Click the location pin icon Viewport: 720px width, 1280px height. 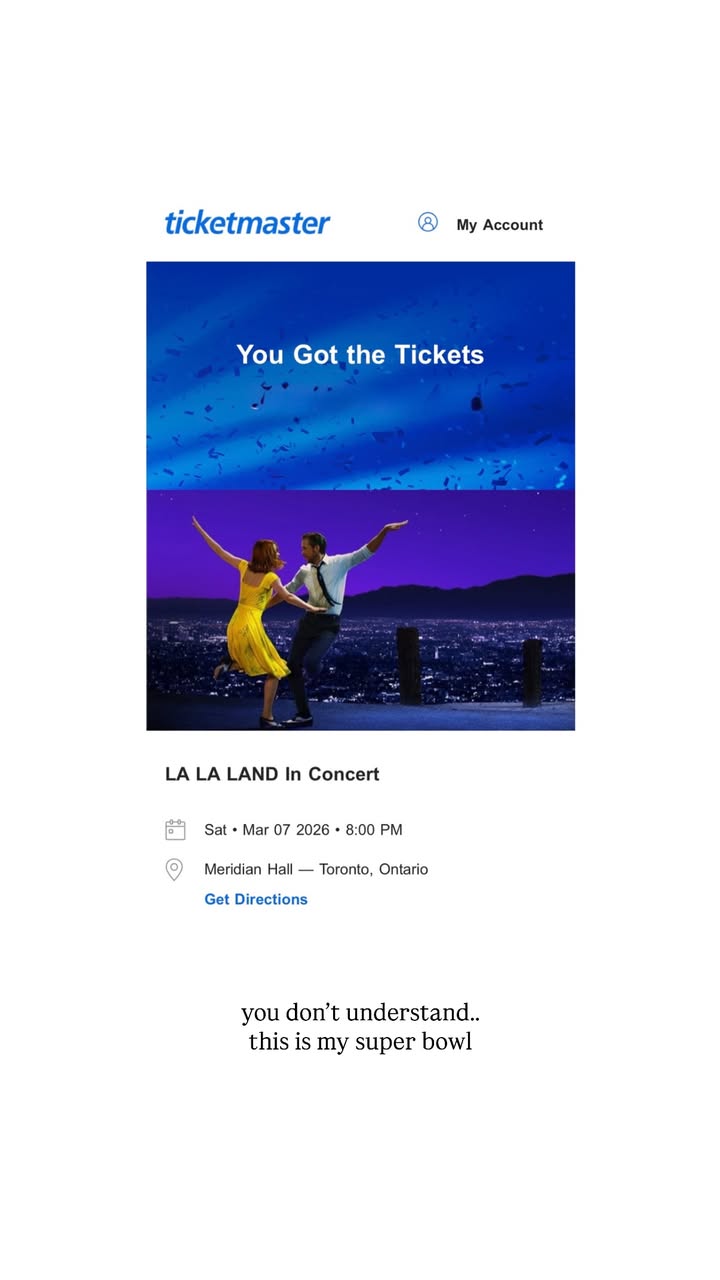[174, 870]
